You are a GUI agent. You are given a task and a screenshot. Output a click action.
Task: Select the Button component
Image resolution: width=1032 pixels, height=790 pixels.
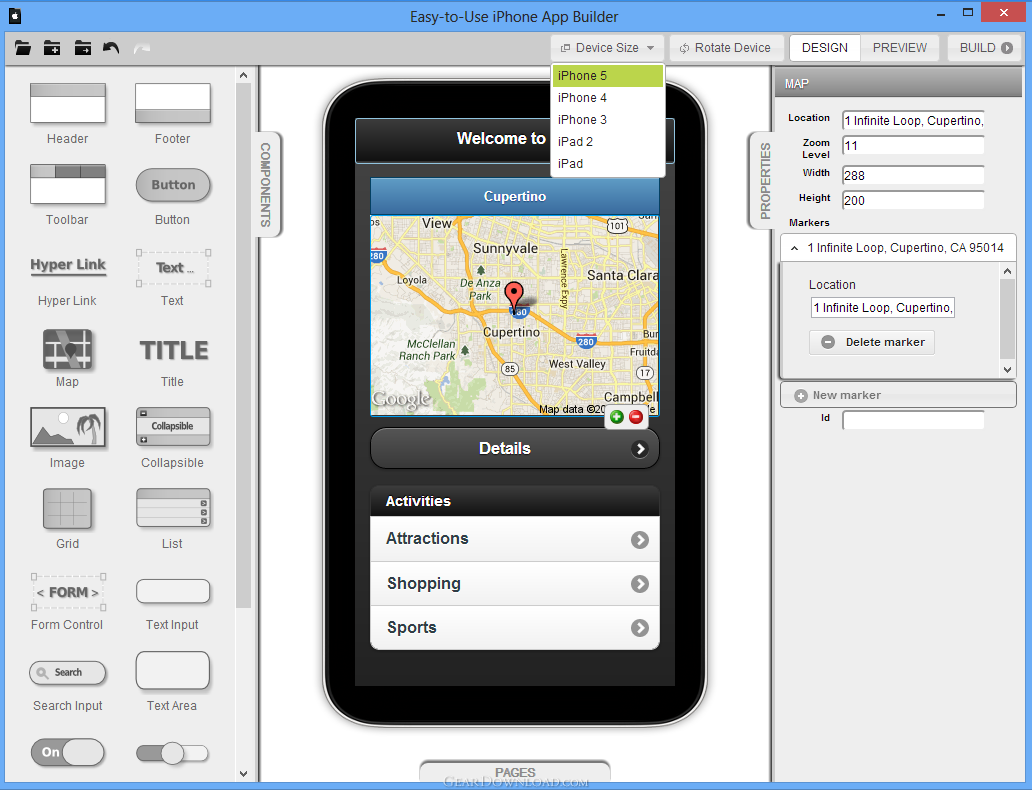point(172,195)
